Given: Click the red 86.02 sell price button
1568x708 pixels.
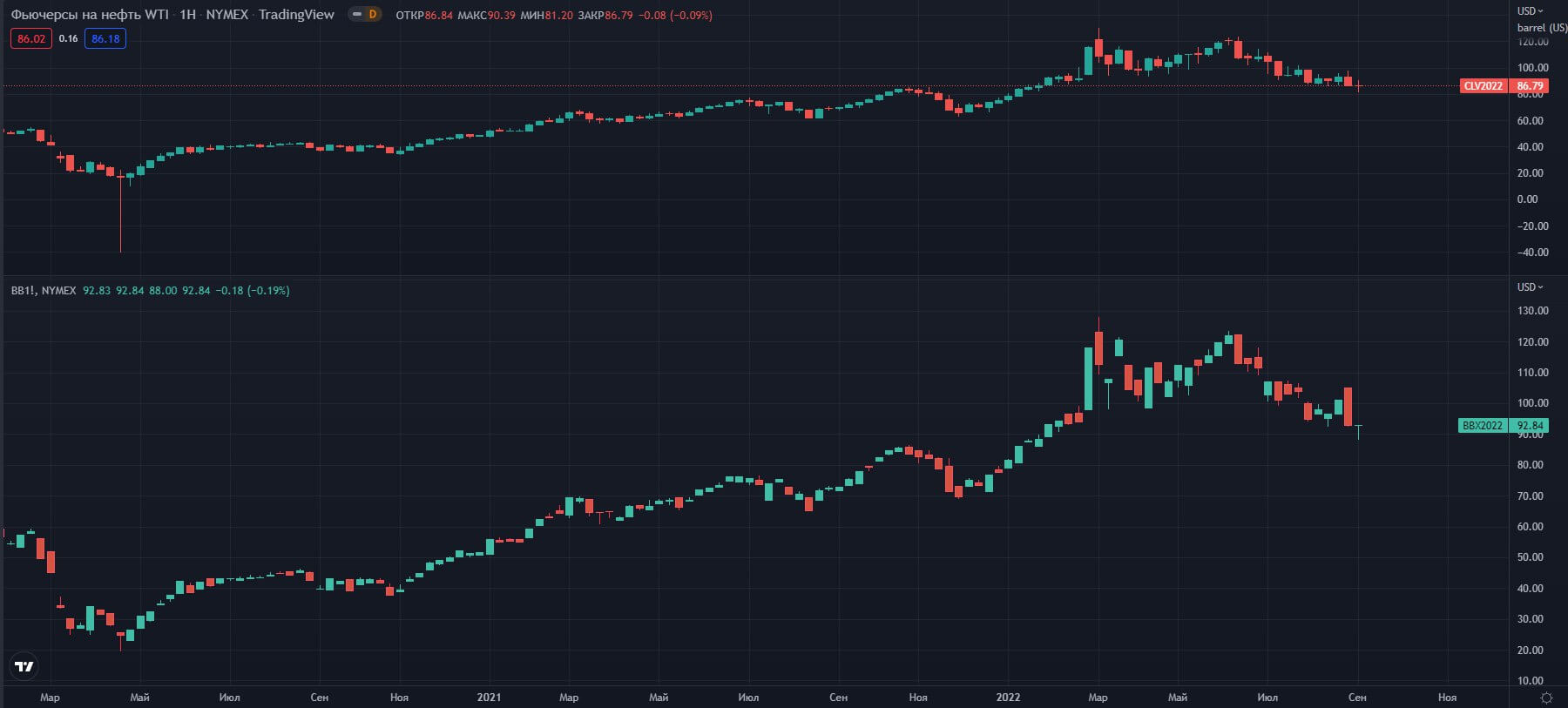Looking at the screenshot, I should pos(31,39).
